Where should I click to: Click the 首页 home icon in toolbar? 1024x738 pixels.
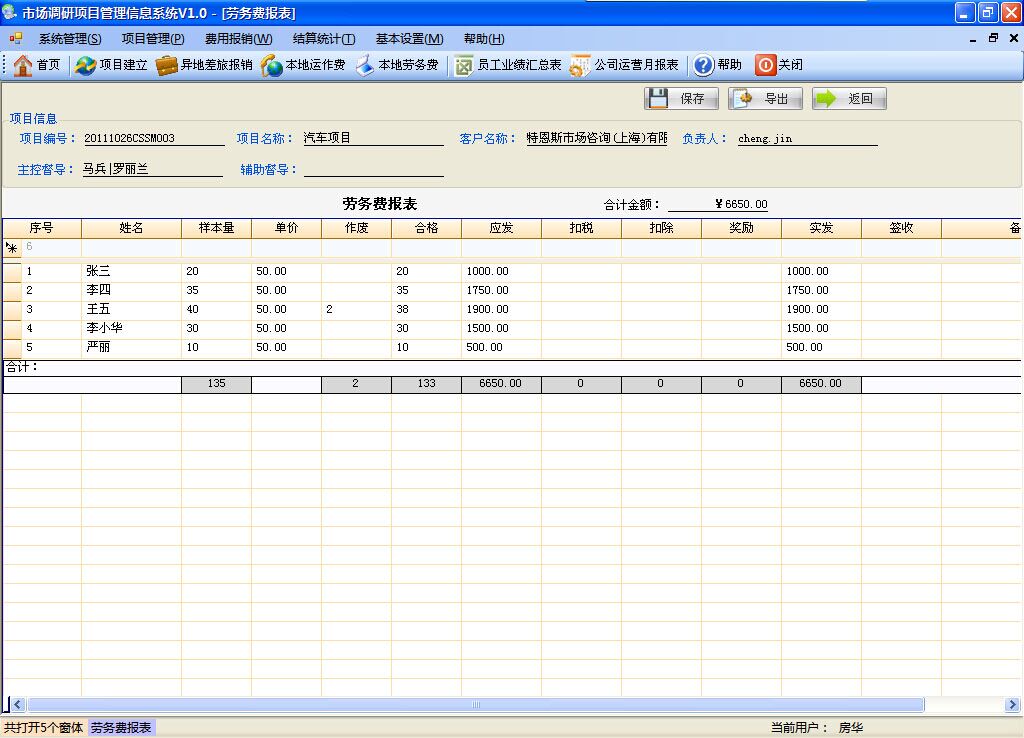pyautogui.click(x=24, y=65)
